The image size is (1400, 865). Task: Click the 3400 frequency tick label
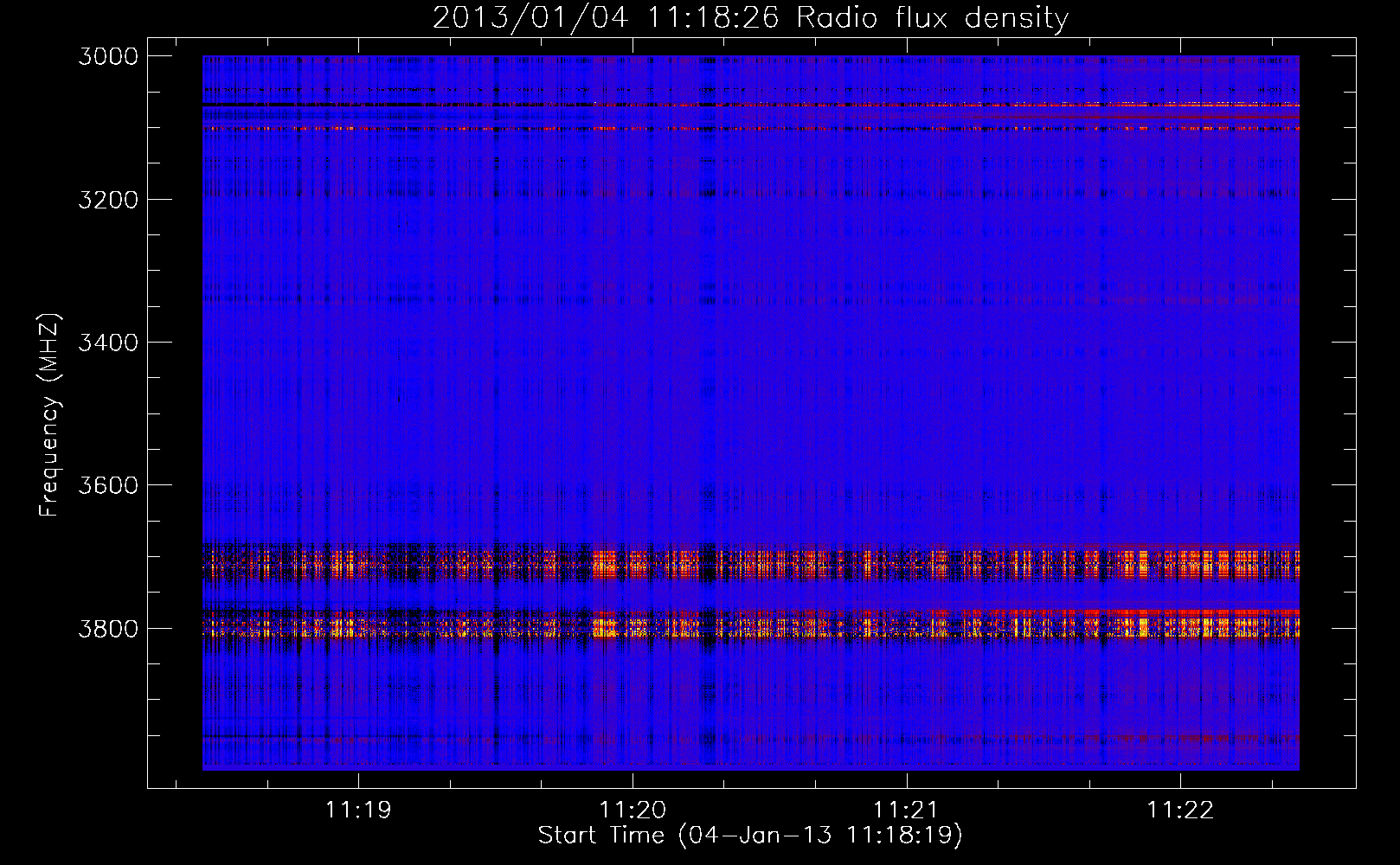coord(108,343)
